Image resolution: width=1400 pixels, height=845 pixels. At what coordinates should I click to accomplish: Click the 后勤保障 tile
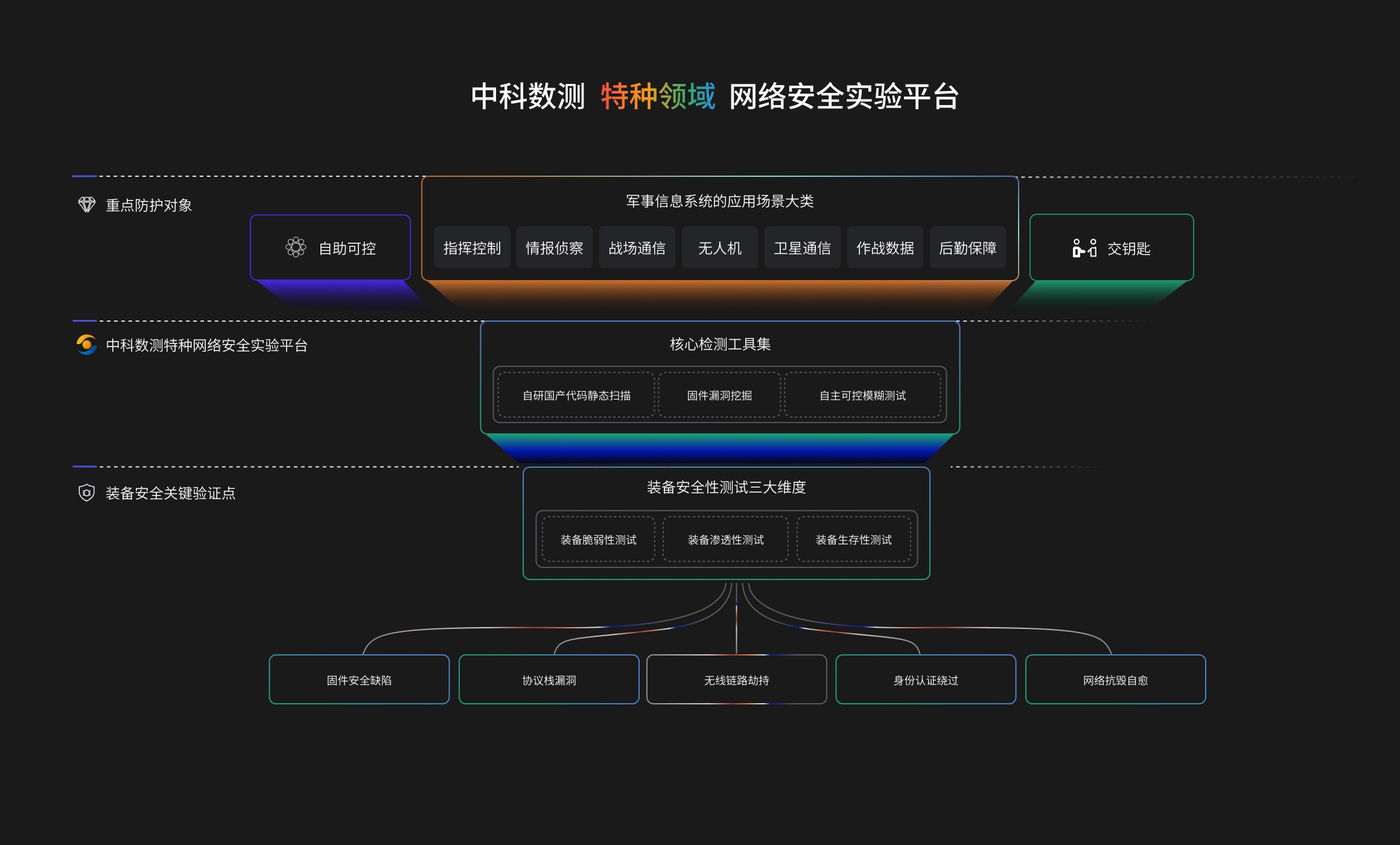point(968,247)
